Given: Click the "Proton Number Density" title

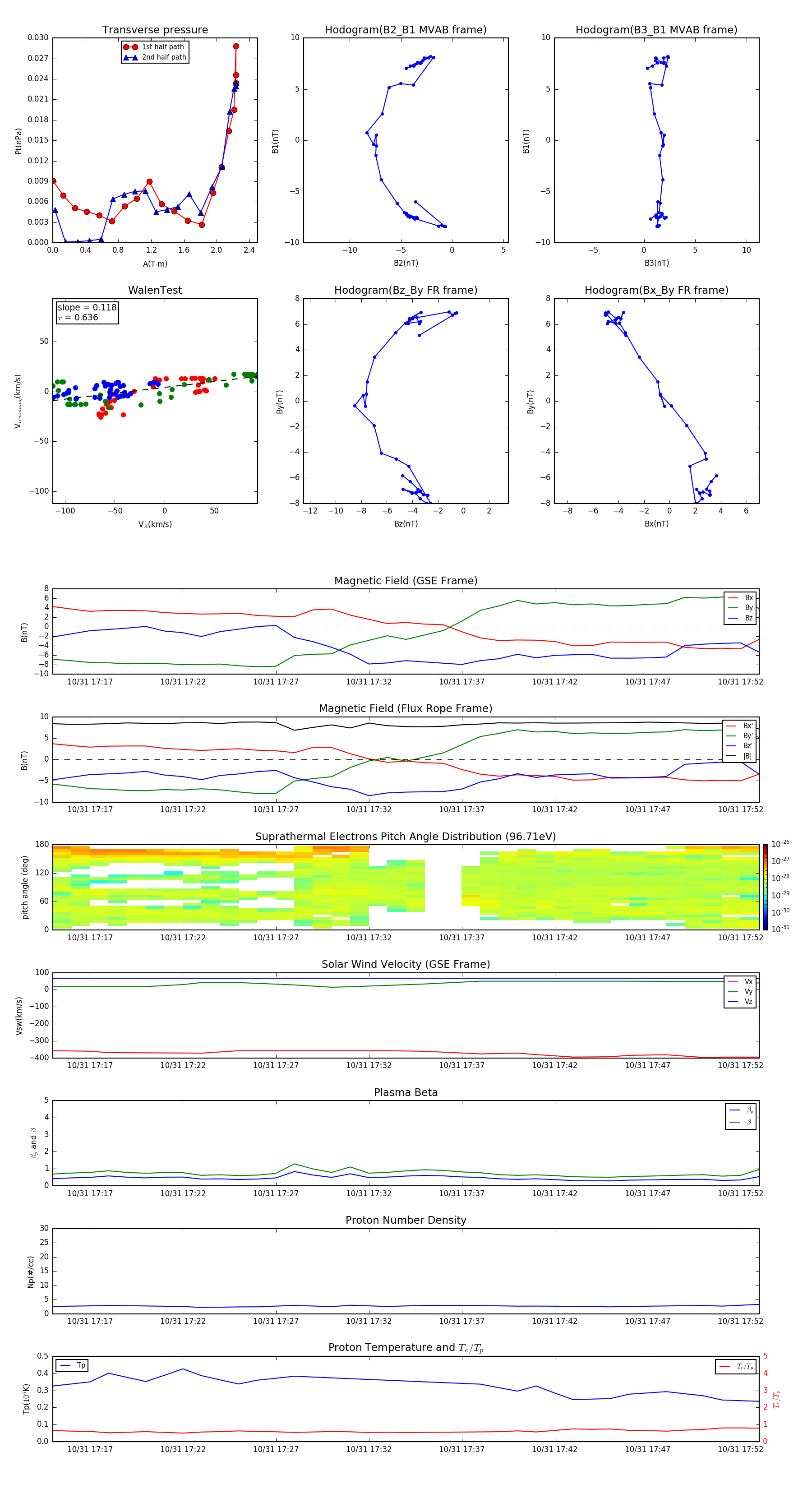Looking at the screenshot, I should point(406,1220).
